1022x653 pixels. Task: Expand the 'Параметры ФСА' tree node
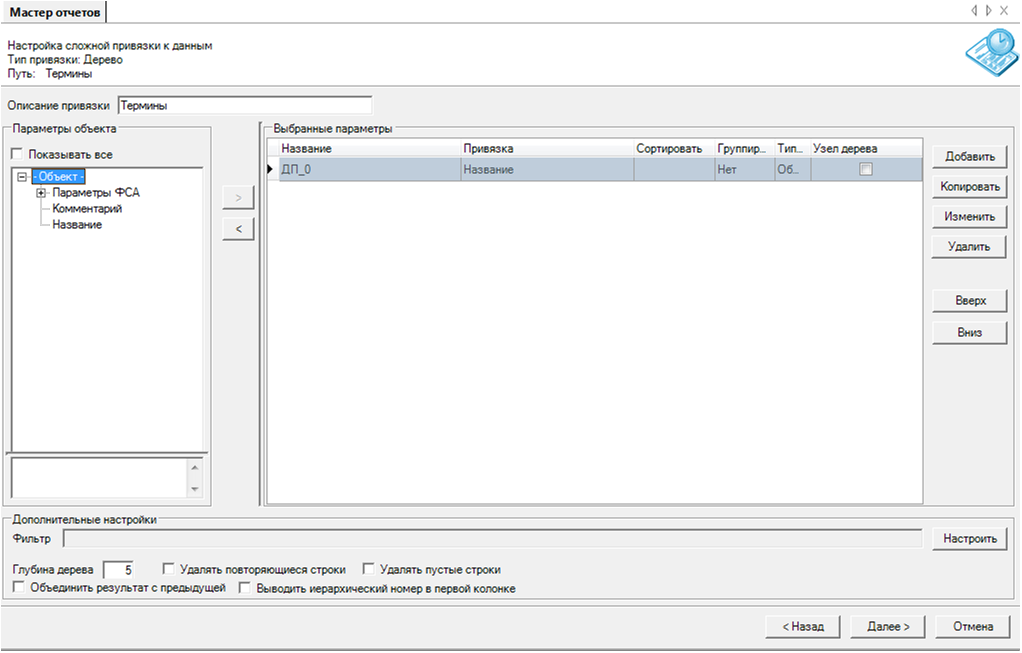[41, 193]
